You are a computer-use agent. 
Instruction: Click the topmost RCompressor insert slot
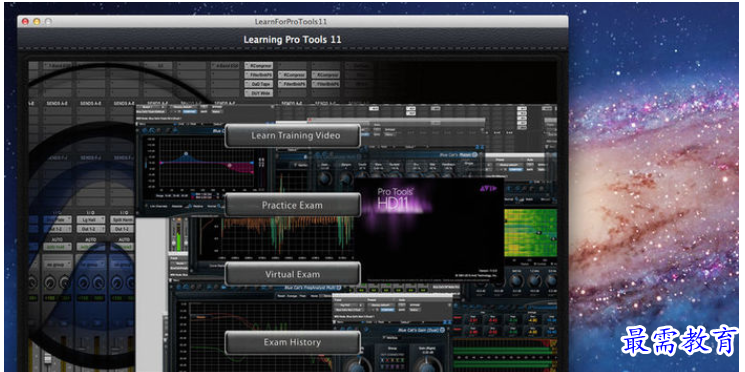(x=258, y=66)
